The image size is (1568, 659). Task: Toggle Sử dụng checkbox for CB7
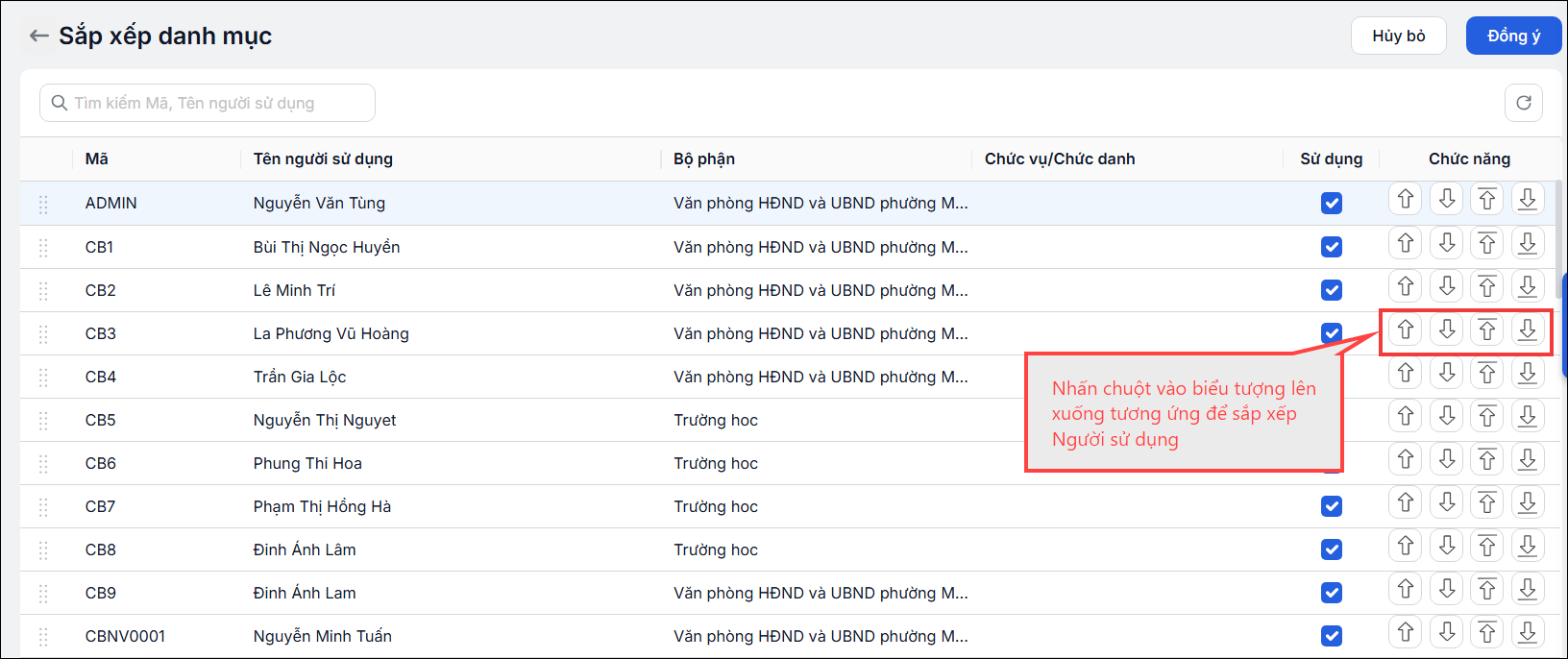pos(1332,506)
